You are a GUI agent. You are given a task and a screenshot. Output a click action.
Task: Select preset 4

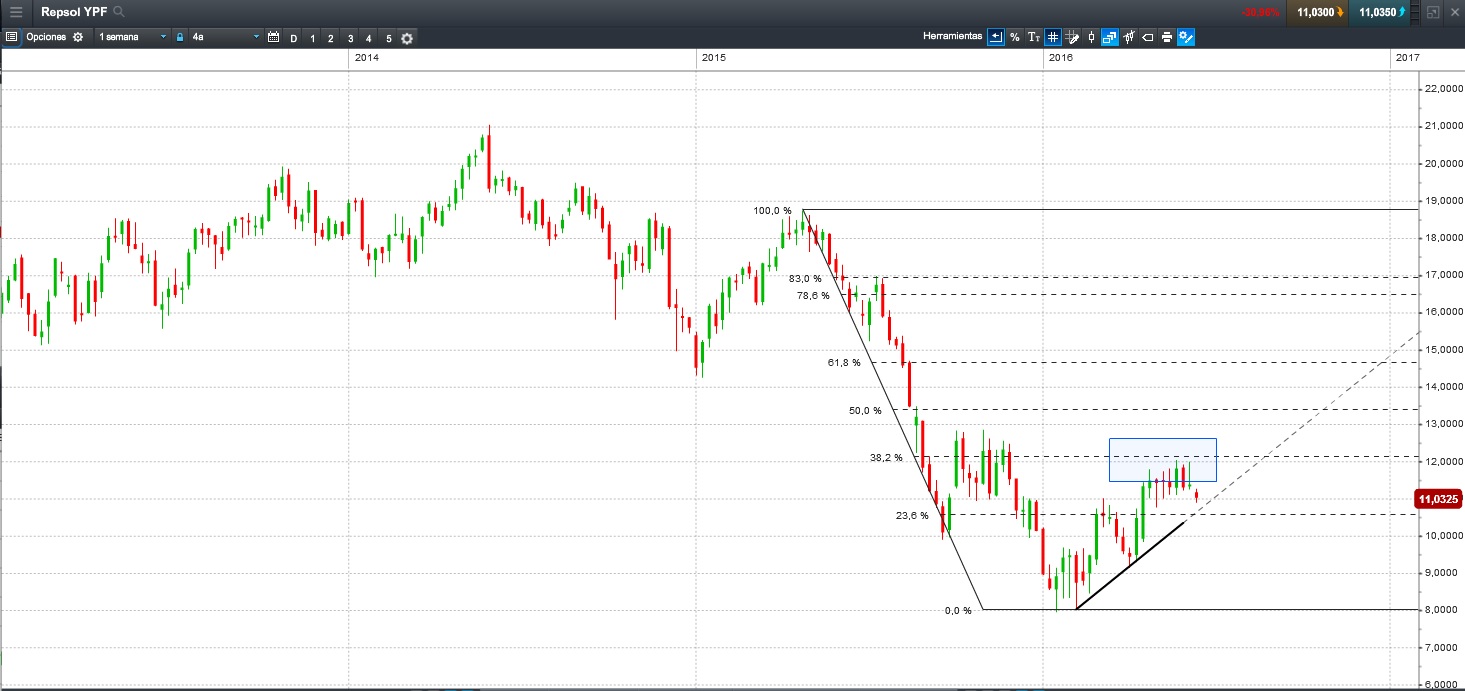[369, 38]
